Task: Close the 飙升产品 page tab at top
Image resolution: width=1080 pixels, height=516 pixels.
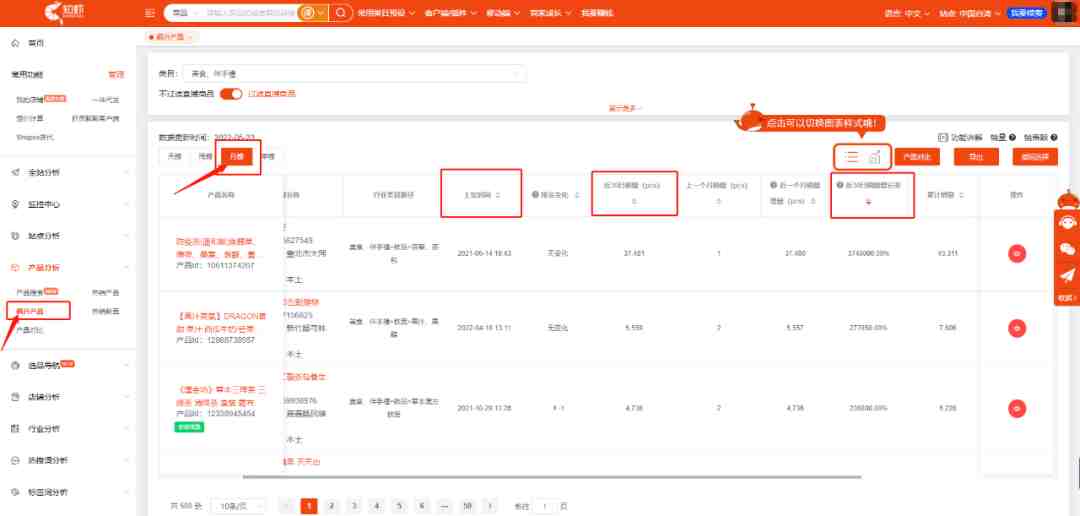Action: [x=189, y=37]
